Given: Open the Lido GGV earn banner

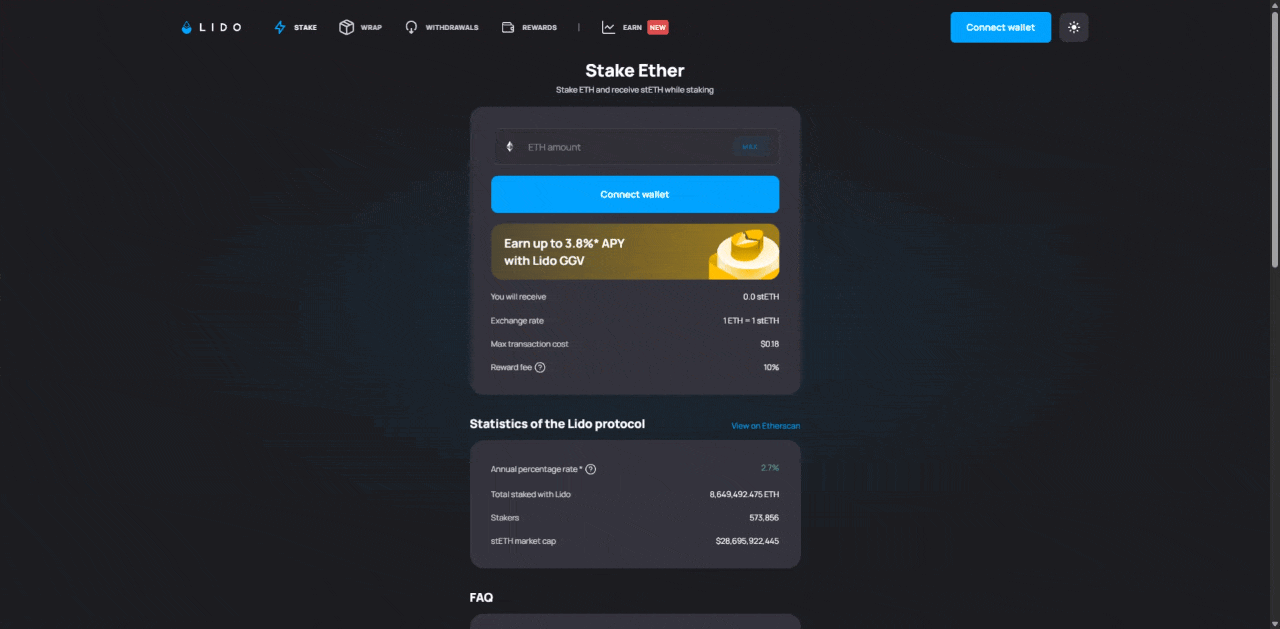Looking at the screenshot, I should coord(634,251).
